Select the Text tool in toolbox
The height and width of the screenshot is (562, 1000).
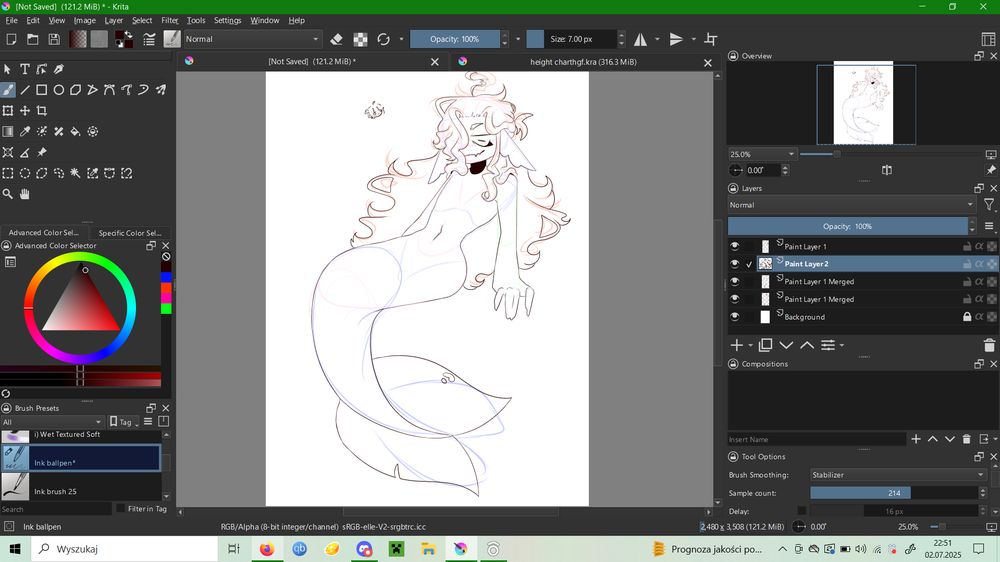(x=25, y=69)
